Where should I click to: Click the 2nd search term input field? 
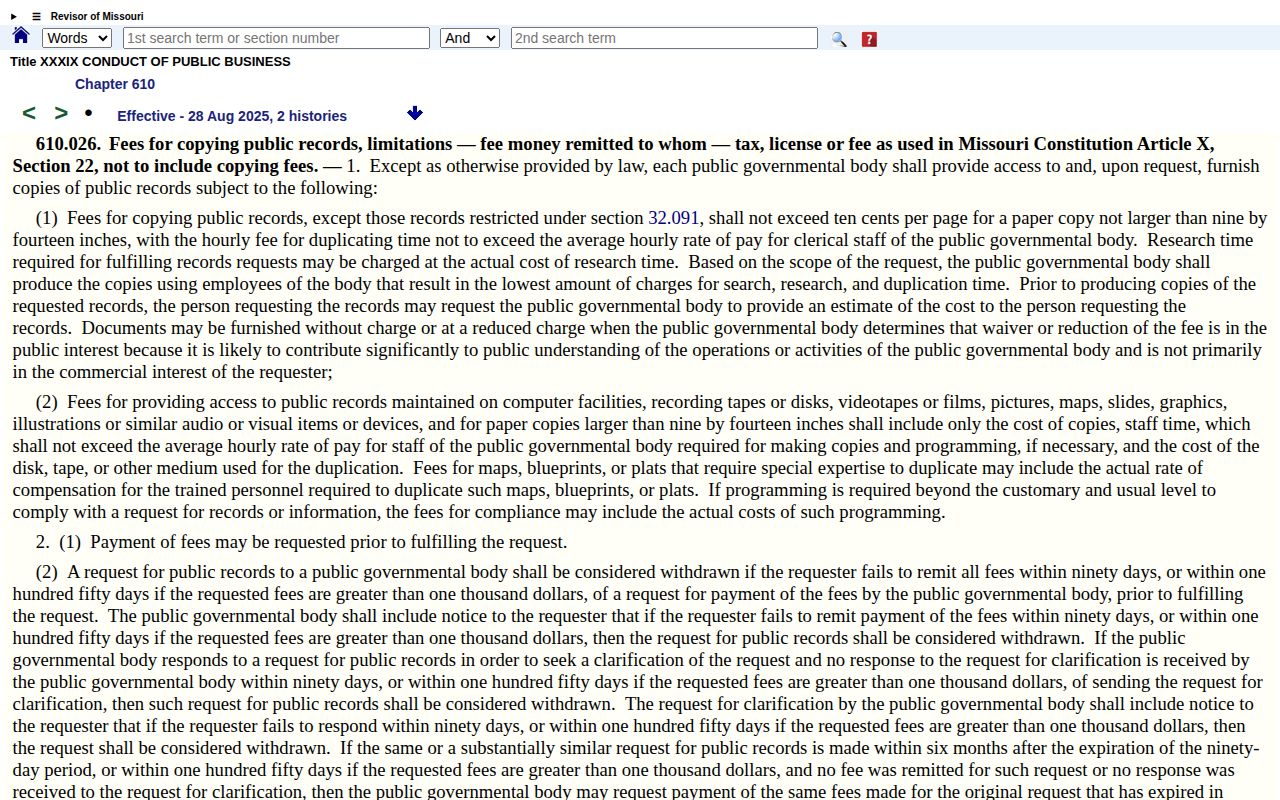tap(664, 38)
